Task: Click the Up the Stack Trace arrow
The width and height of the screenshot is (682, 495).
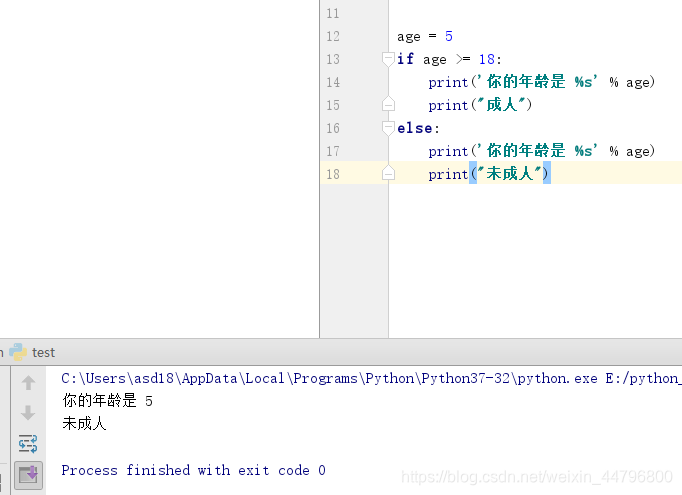Action: (28, 383)
